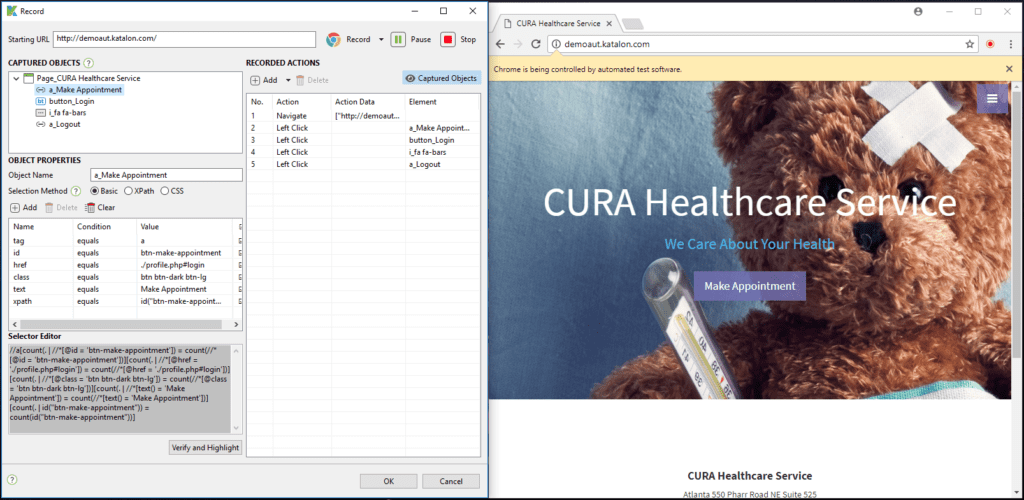Collapse the Page_CURA Healthcare Service node
Image resolution: width=1024 pixels, height=500 pixels.
coord(16,78)
